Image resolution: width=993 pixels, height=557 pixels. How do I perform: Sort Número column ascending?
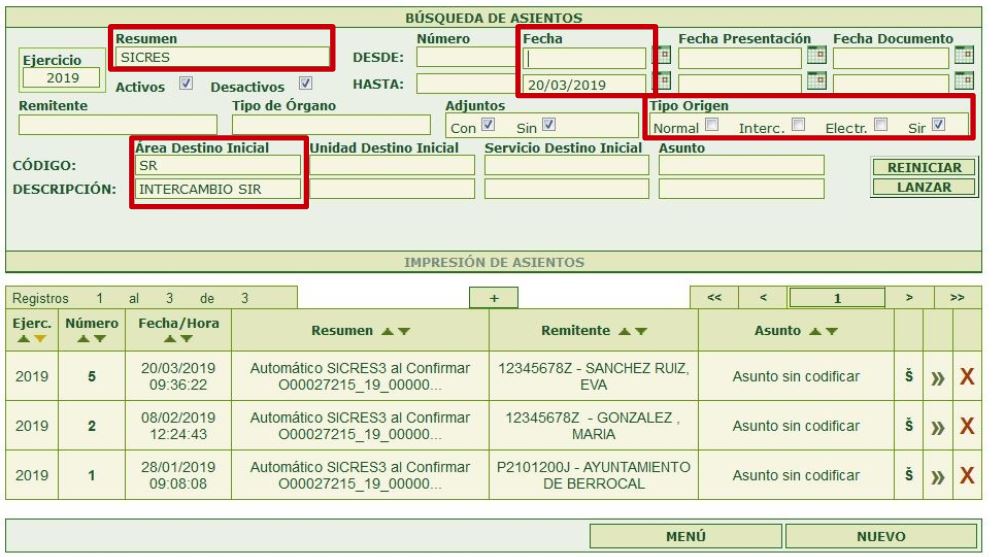84,339
